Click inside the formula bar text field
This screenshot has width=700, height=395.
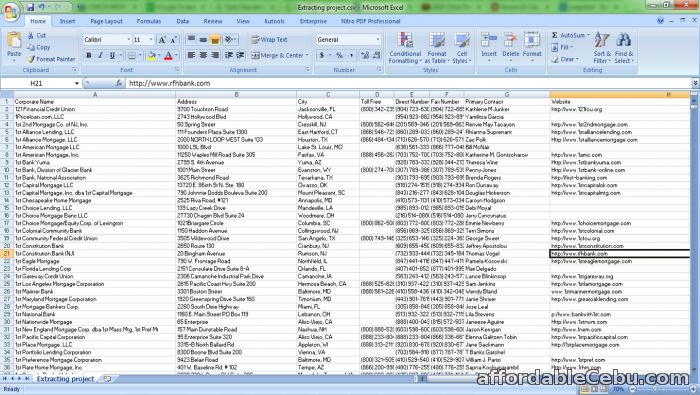[x=408, y=83]
